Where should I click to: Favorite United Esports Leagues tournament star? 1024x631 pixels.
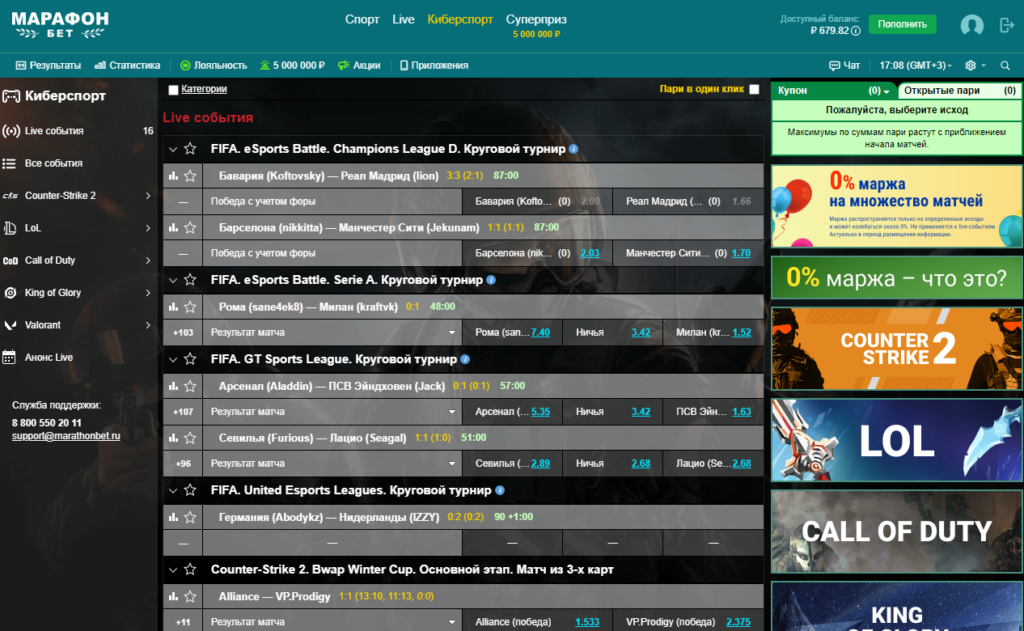(190, 490)
